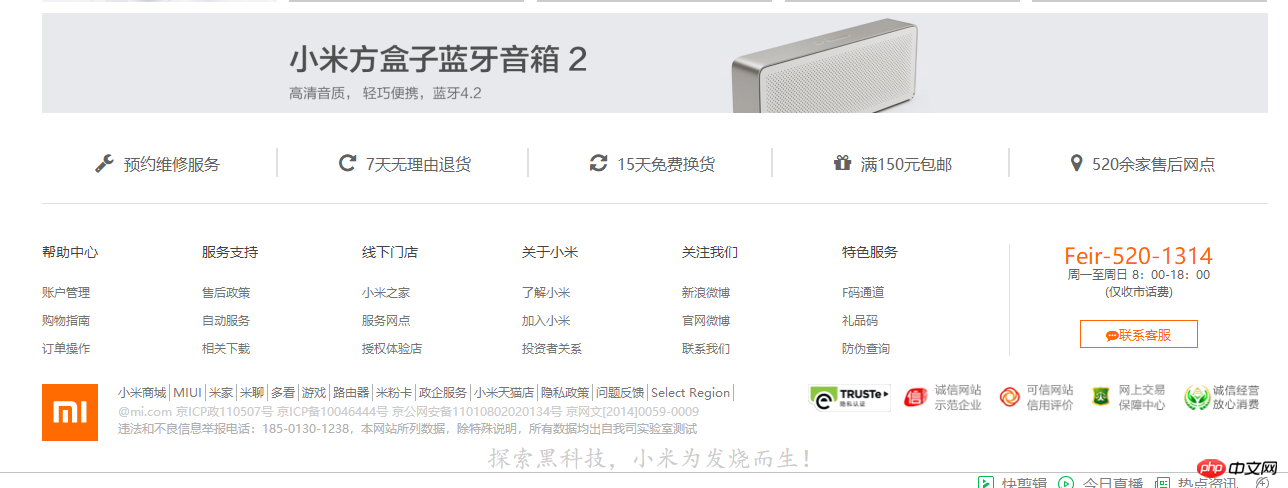Click the 多看 footer link

click(283, 392)
